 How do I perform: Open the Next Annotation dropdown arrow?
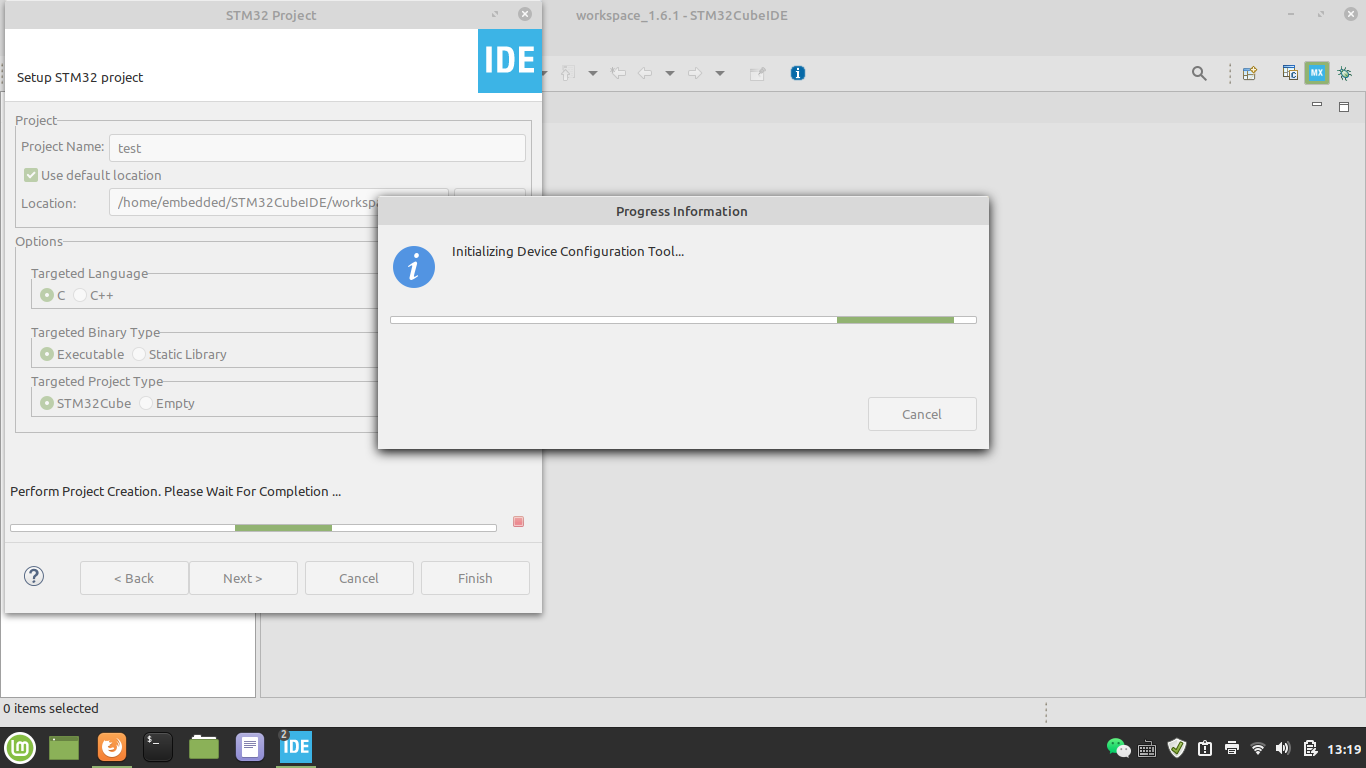click(x=592, y=73)
